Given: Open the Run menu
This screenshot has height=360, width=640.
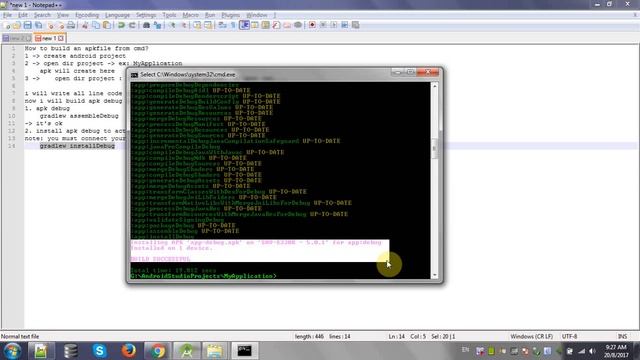Looking at the screenshot, I should (210, 15).
